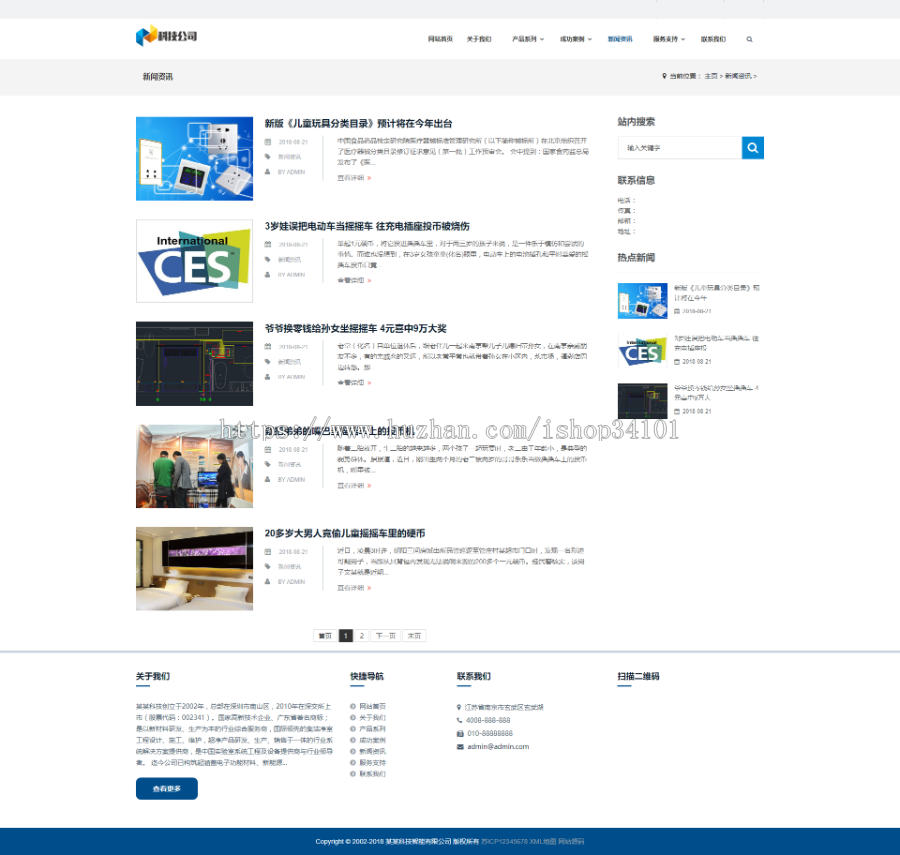Select 联系我们 in the top navigation
Viewport: 900px width, 855px height.
(713, 39)
